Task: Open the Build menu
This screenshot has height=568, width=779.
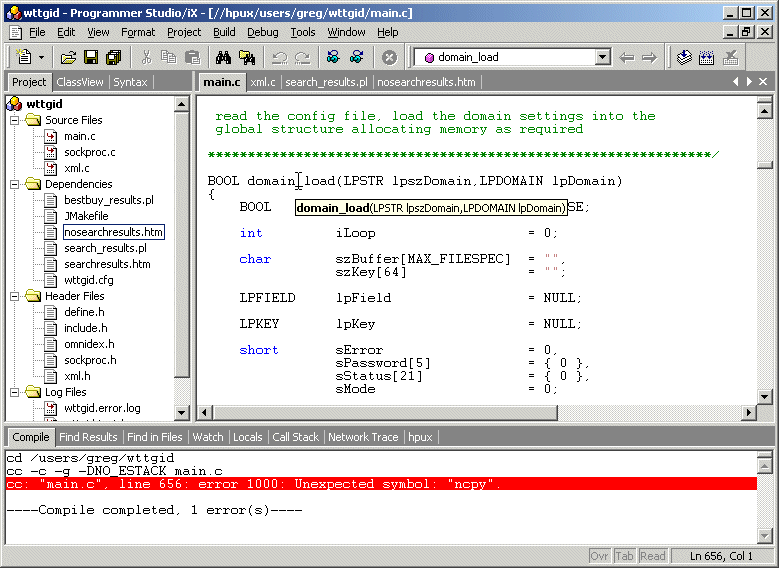Action: point(224,32)
